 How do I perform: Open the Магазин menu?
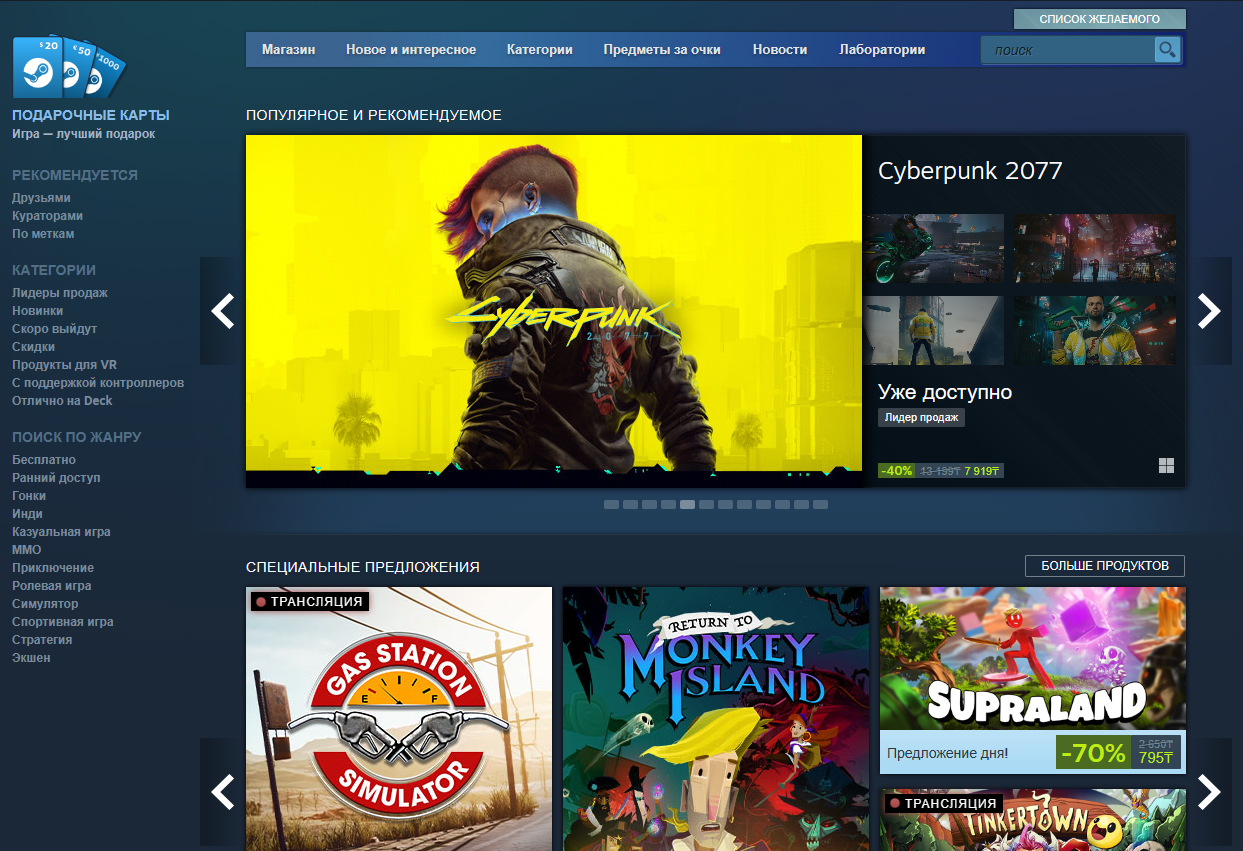click(x=288, y=50)
